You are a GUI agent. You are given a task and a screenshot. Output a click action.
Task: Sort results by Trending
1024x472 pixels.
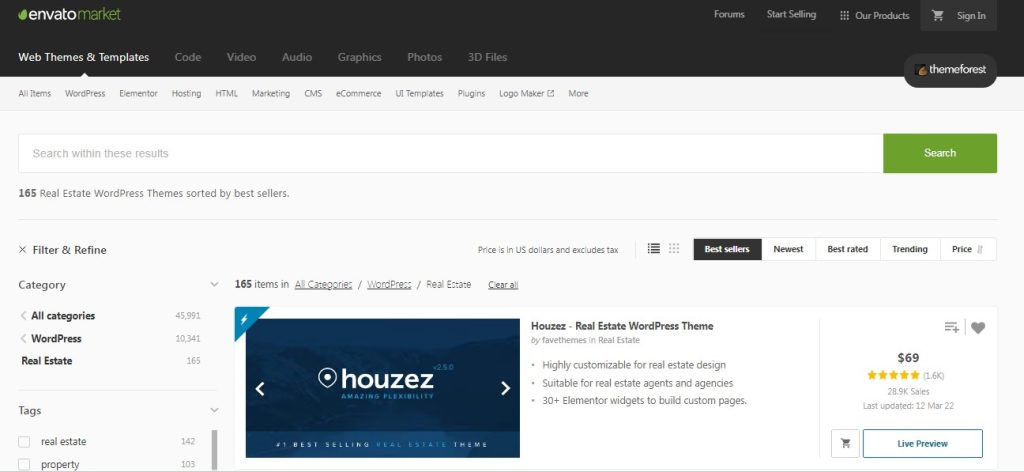click(910, 249)
